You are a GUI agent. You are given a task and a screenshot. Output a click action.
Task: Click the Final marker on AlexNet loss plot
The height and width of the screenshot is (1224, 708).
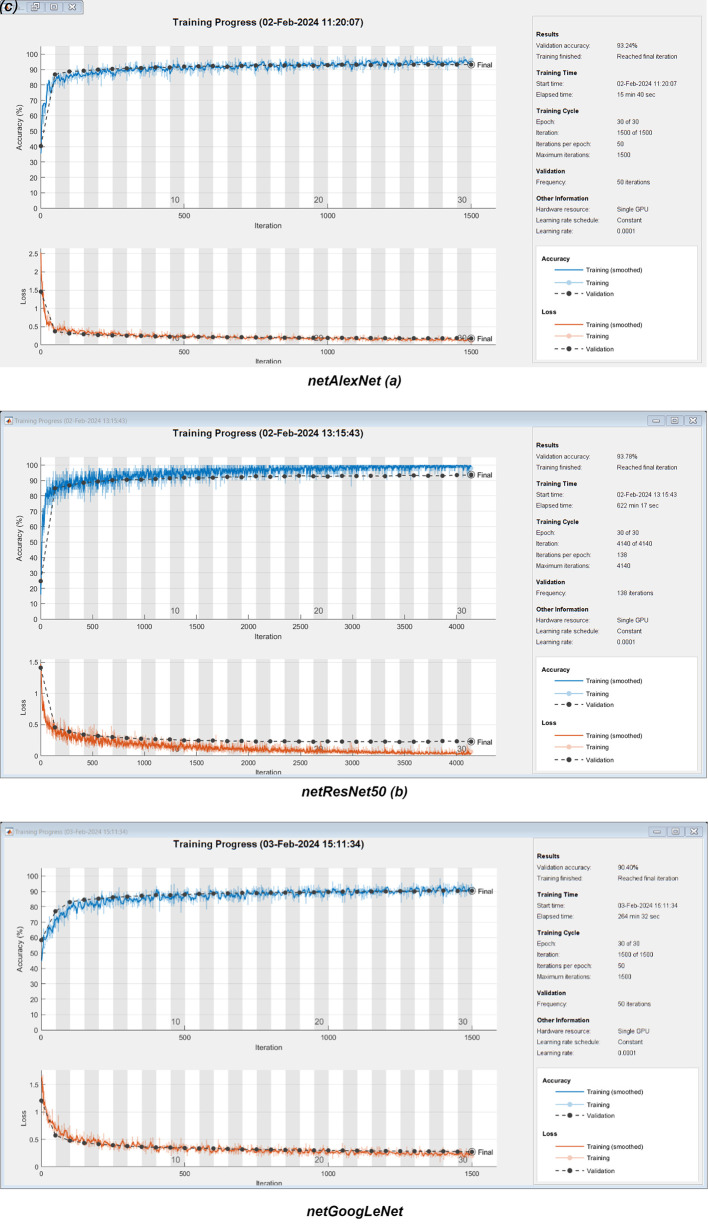coord(471,338)
